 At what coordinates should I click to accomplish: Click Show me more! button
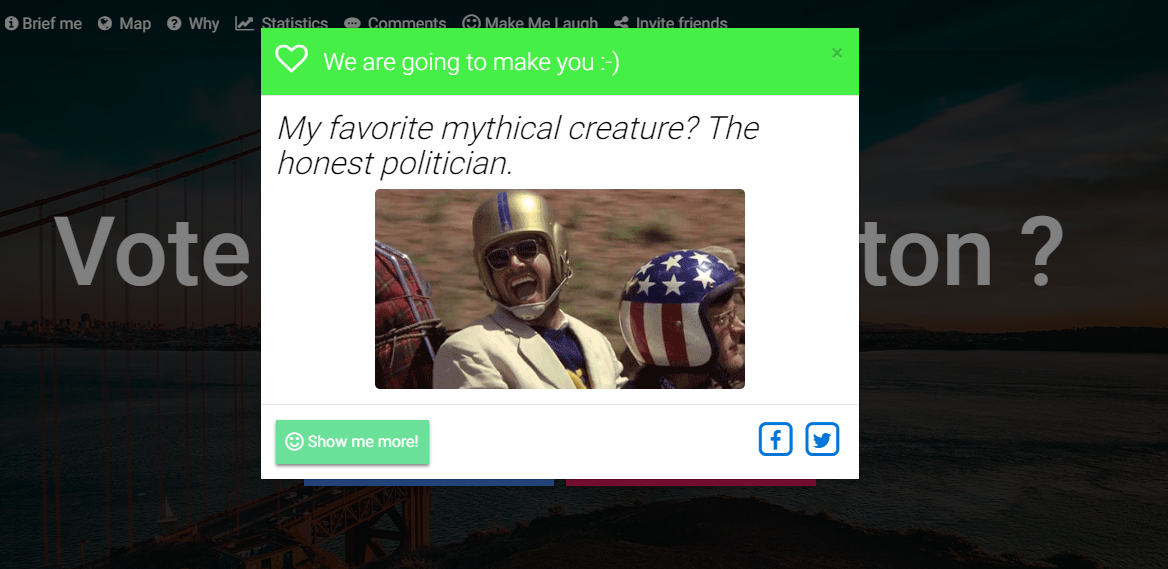[x=352, y=442]
